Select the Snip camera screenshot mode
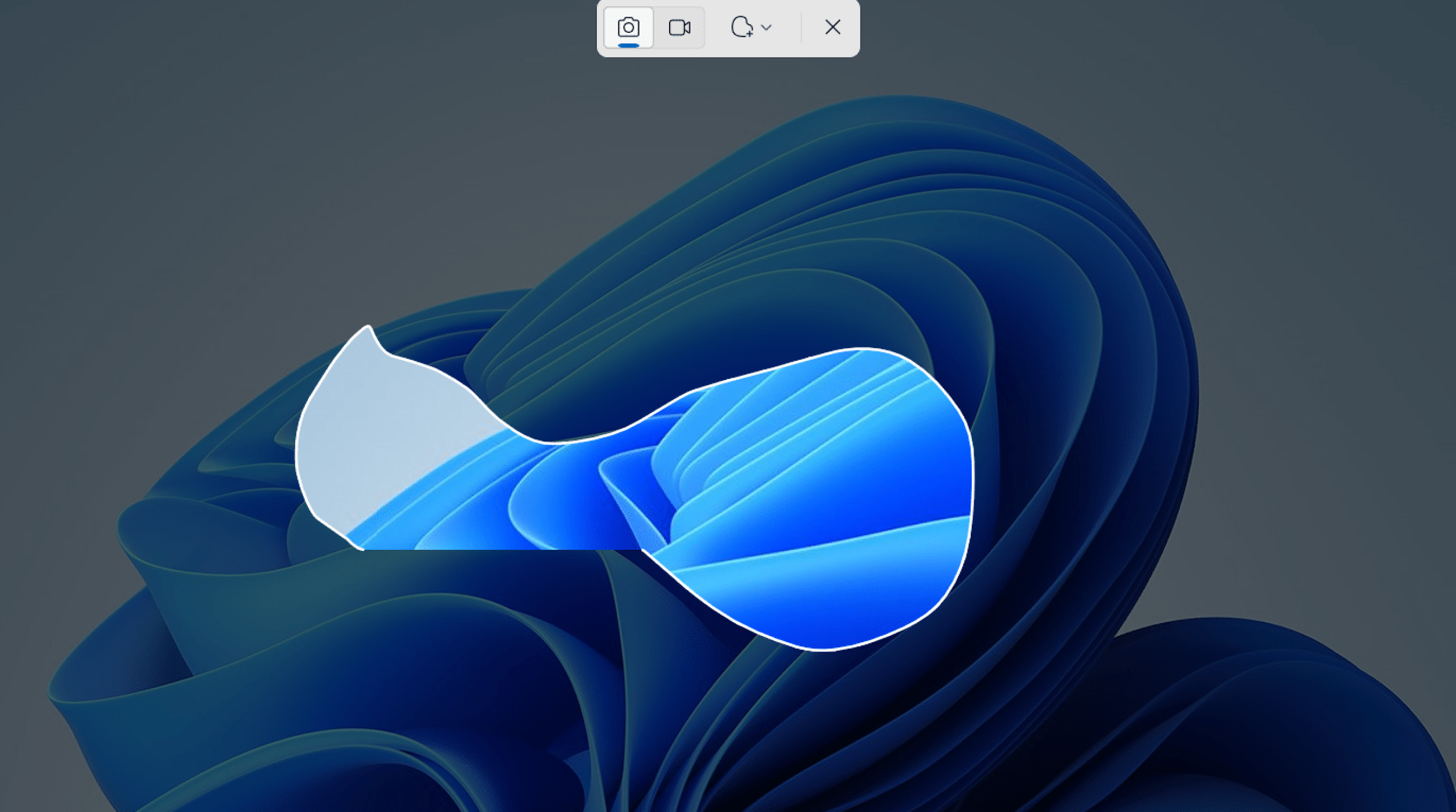 pos(628,27)
